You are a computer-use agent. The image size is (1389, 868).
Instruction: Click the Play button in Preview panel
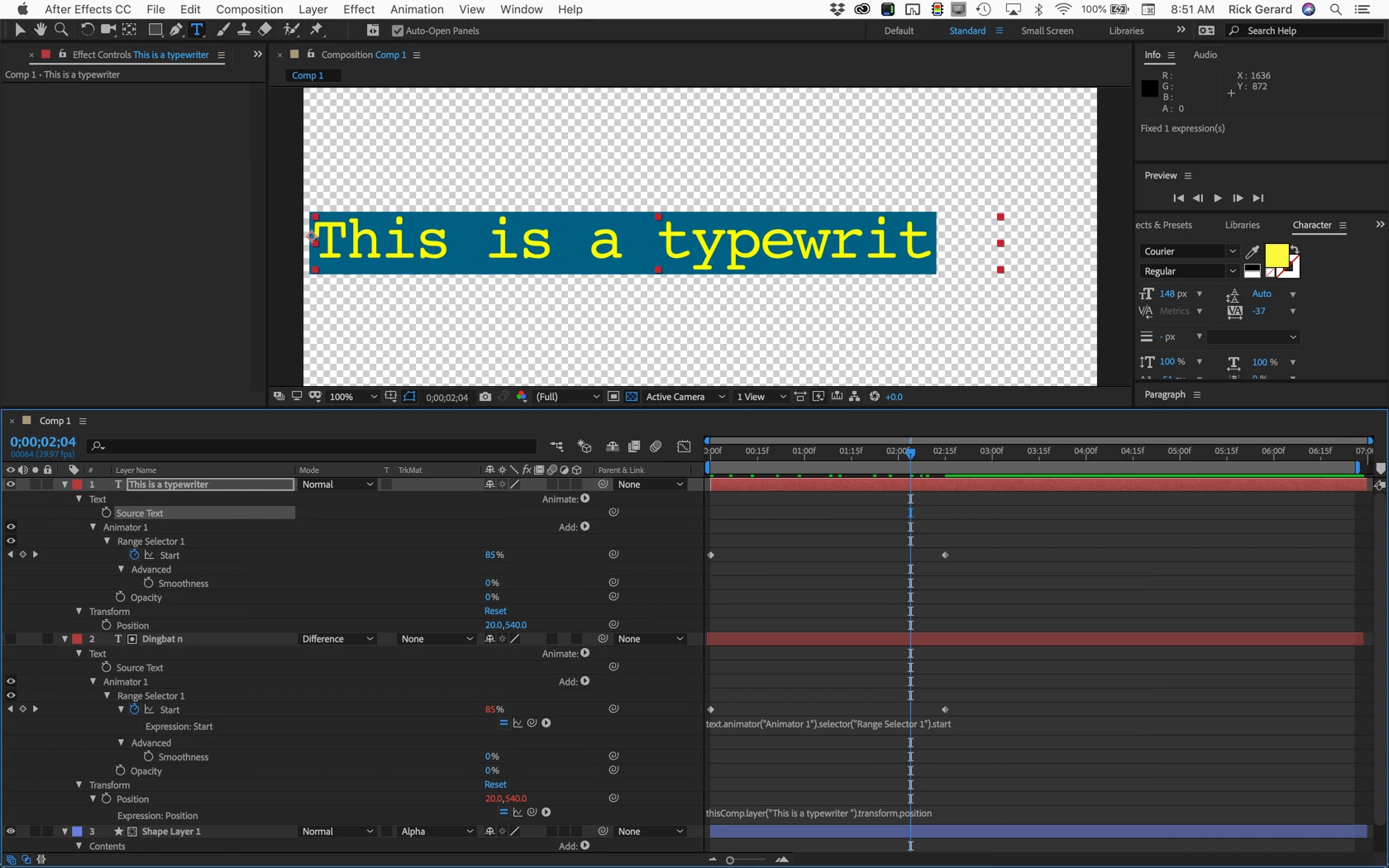click(1218, 198)
